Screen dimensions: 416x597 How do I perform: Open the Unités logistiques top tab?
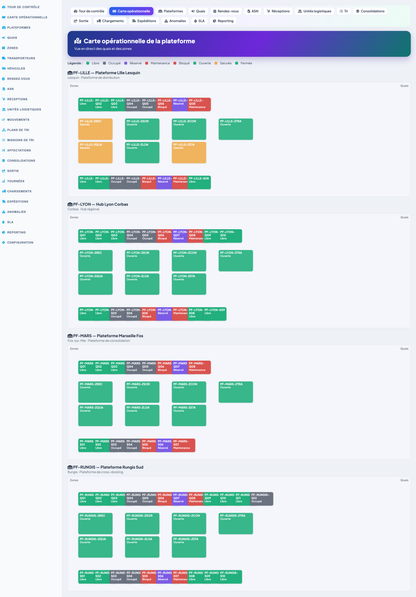point(314,11)
